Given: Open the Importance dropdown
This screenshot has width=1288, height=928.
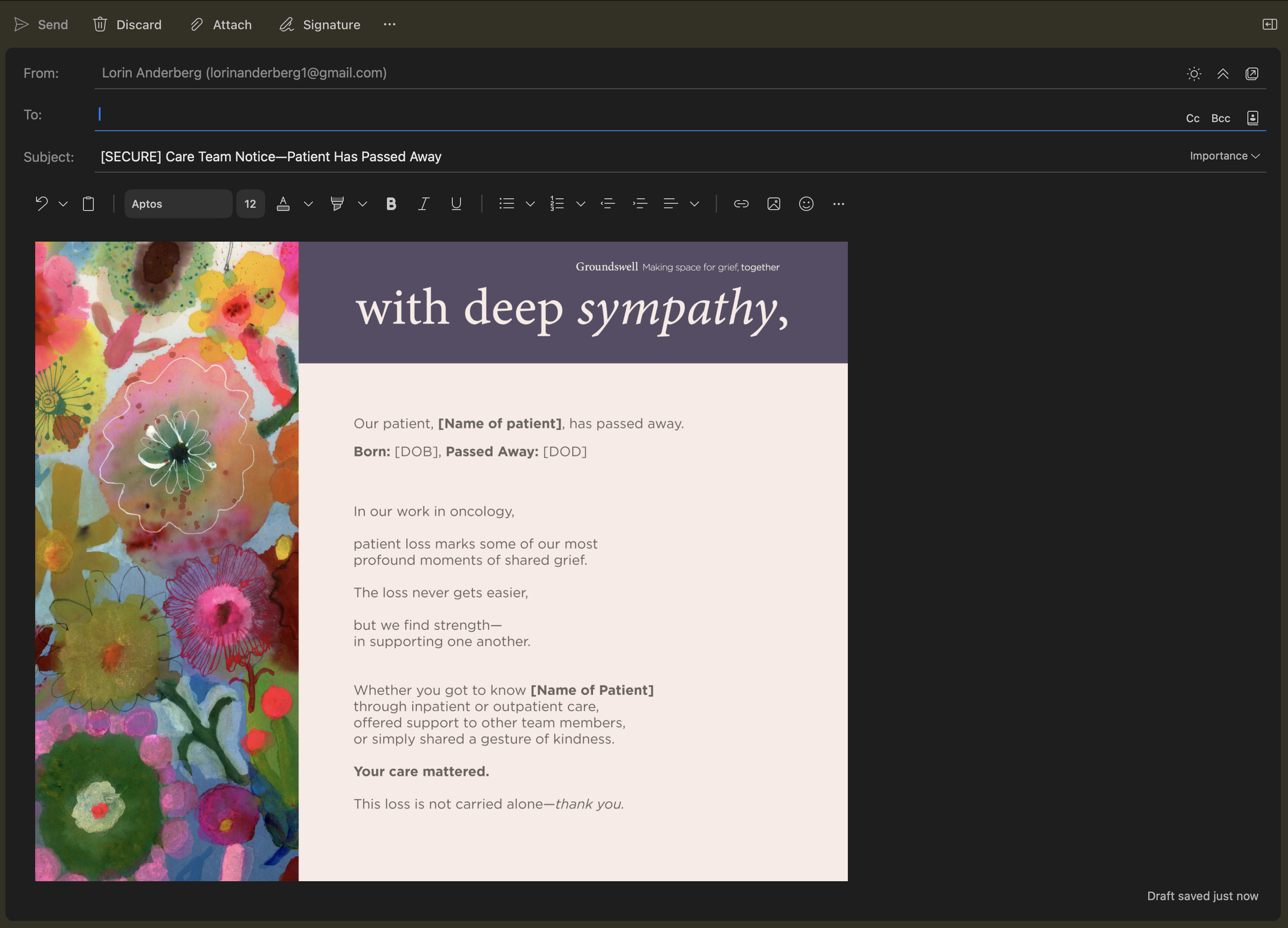Looking at the screenshot, I should point(1225,156).
